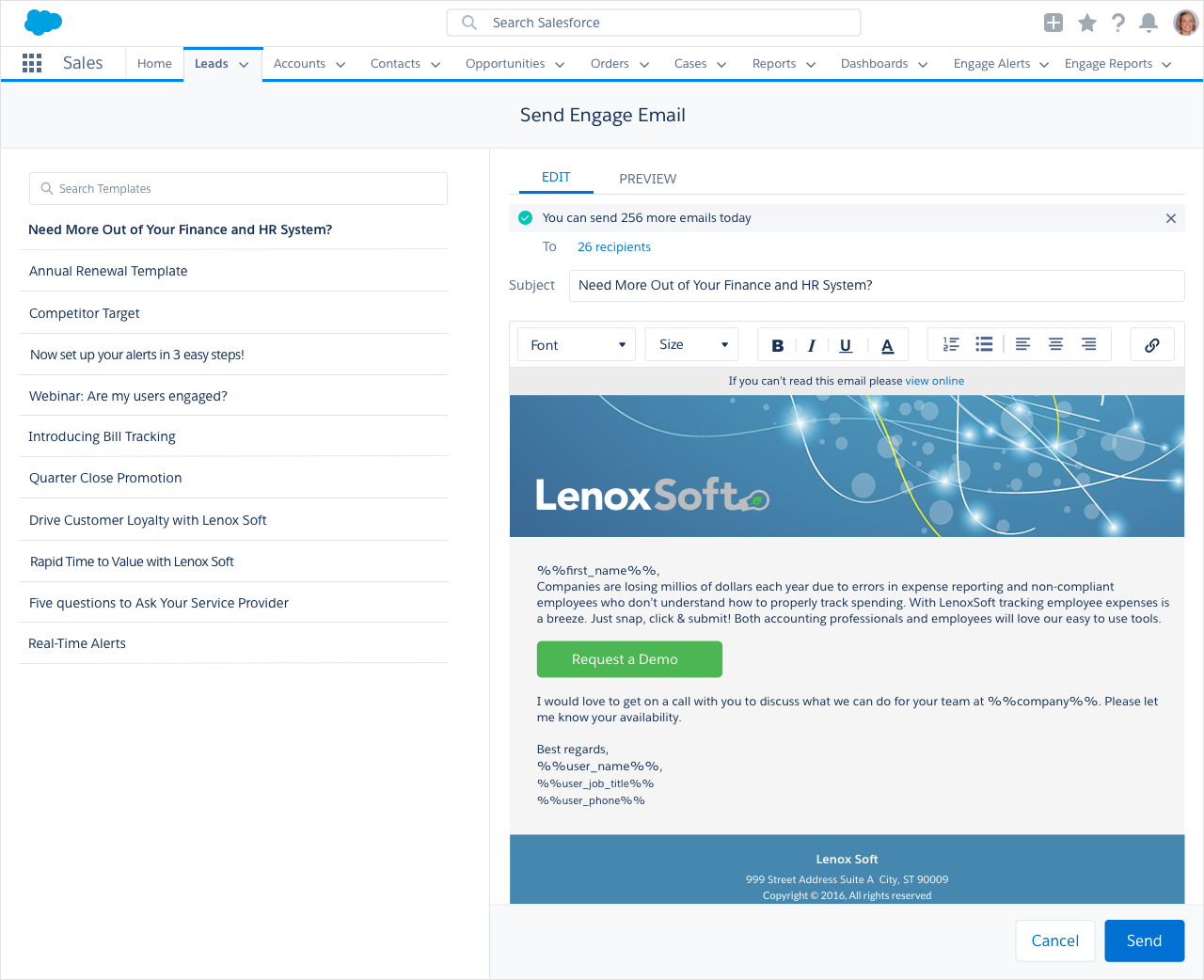This screenshot has height=980, width=1204.
Task: Open the text color picker
Action: tap(887, 345)
